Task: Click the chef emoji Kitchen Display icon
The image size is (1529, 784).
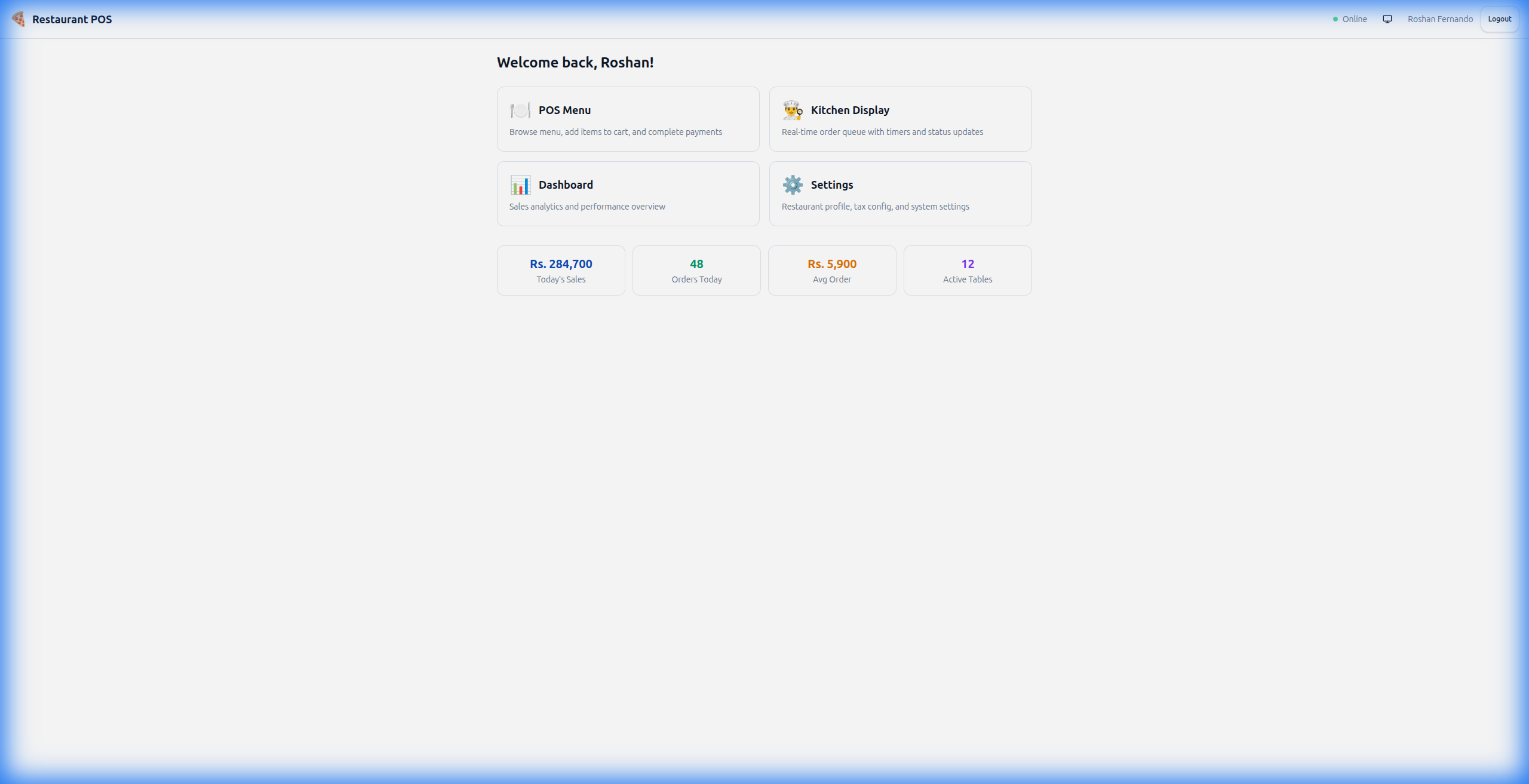Action: pos(791,110)
